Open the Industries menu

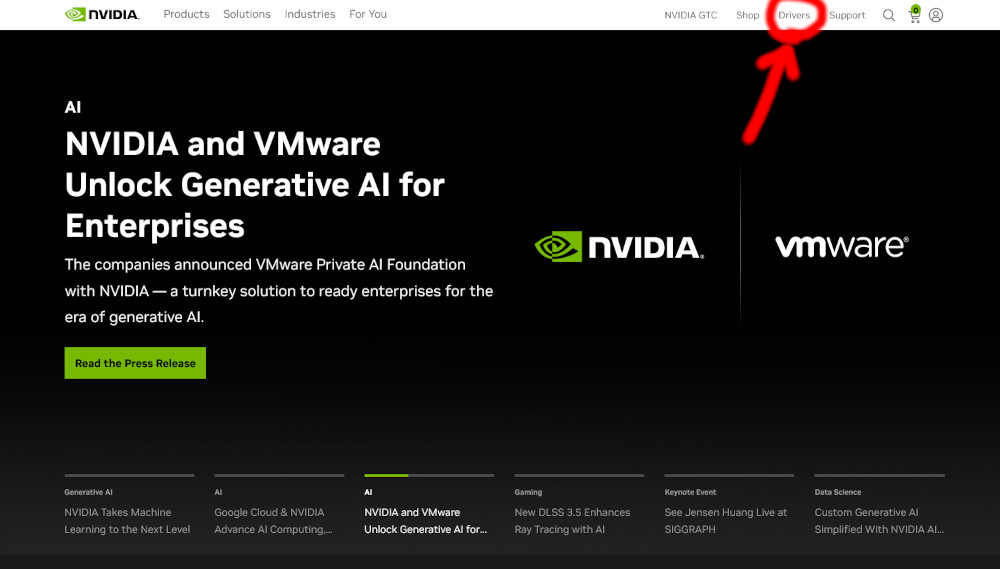(x=310, y=14)
